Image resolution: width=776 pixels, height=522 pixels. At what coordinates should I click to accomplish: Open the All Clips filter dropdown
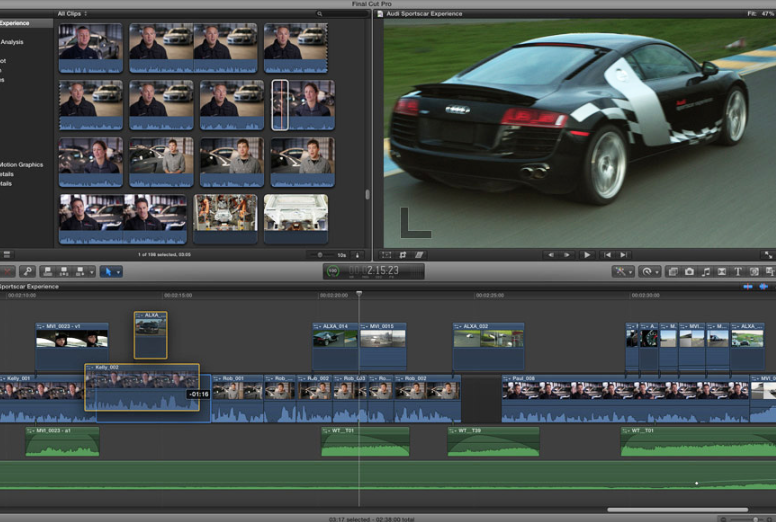click(72, 13)
